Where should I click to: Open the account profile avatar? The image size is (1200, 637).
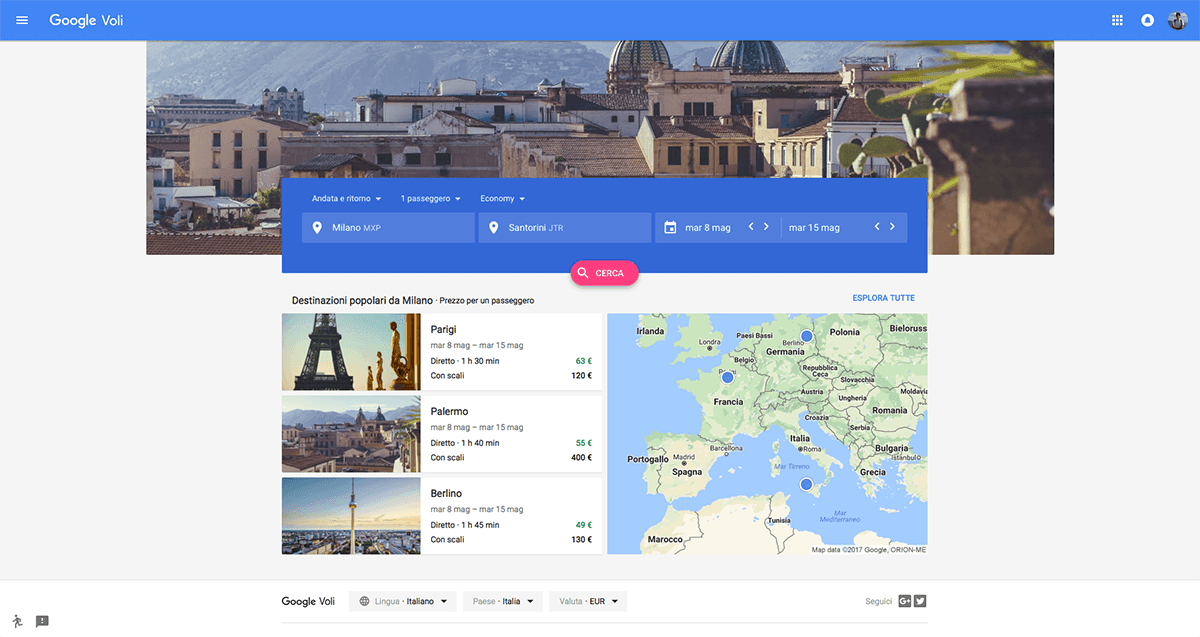[1177, 20]
